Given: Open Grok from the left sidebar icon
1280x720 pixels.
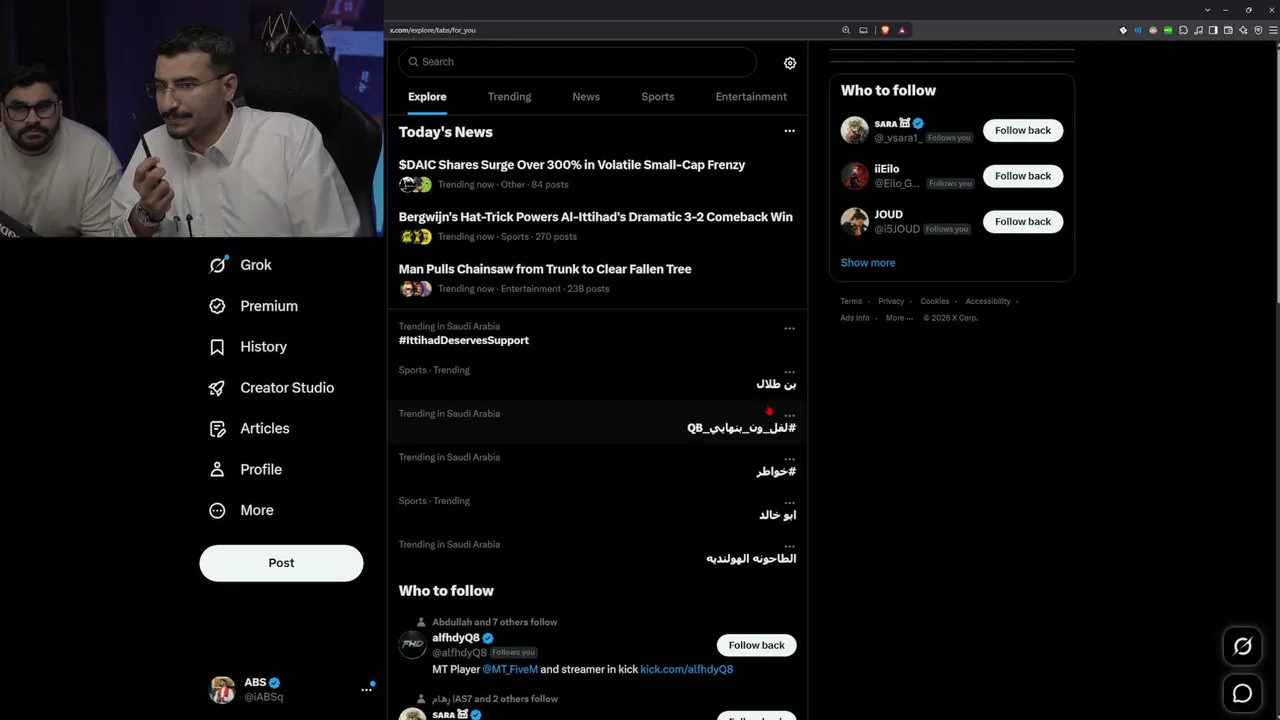Looking at the screenshot, I should coord(217,265).
